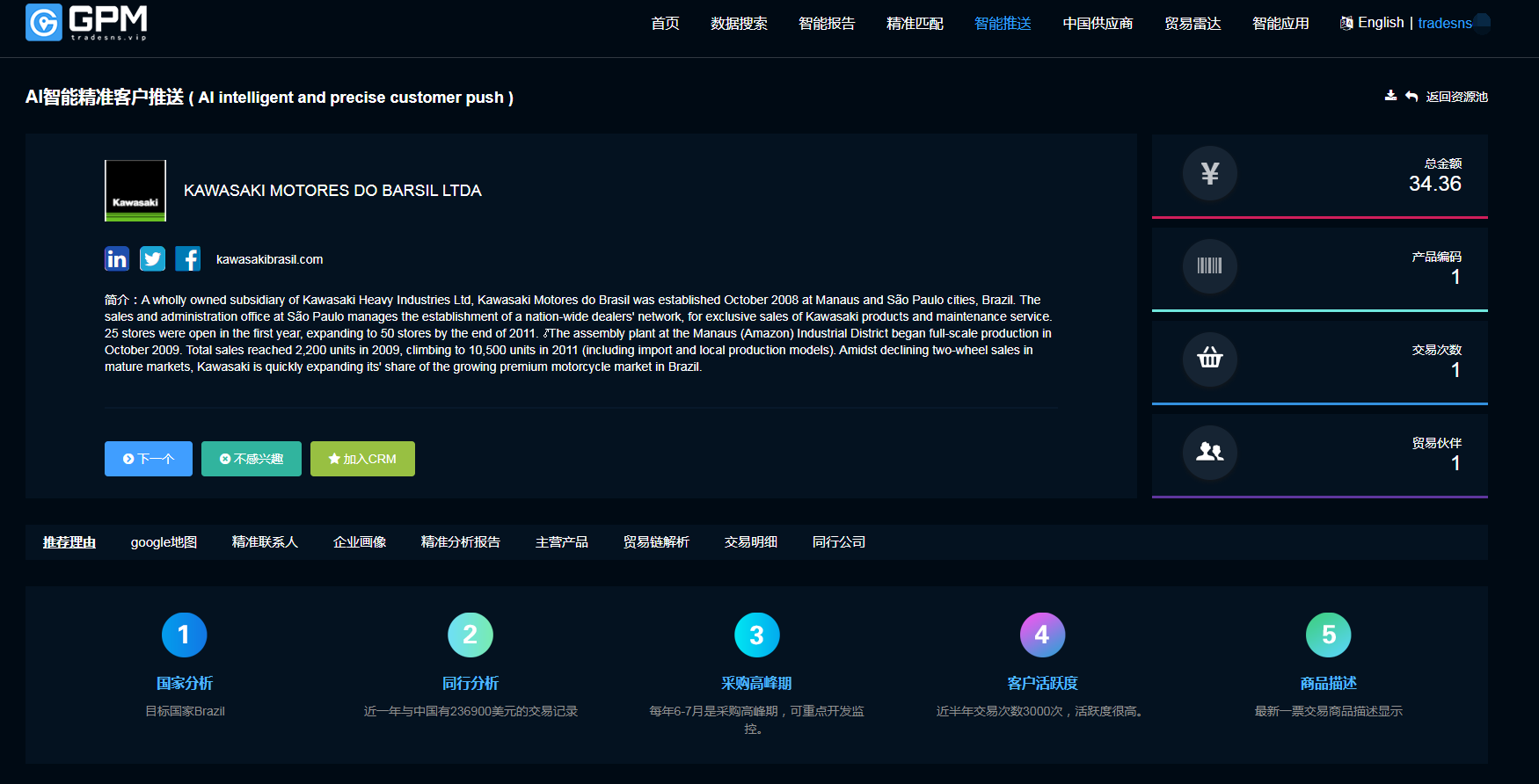Click 返回资源池 link
This screenshot has height=784, width=1539.
[1456, 97]
